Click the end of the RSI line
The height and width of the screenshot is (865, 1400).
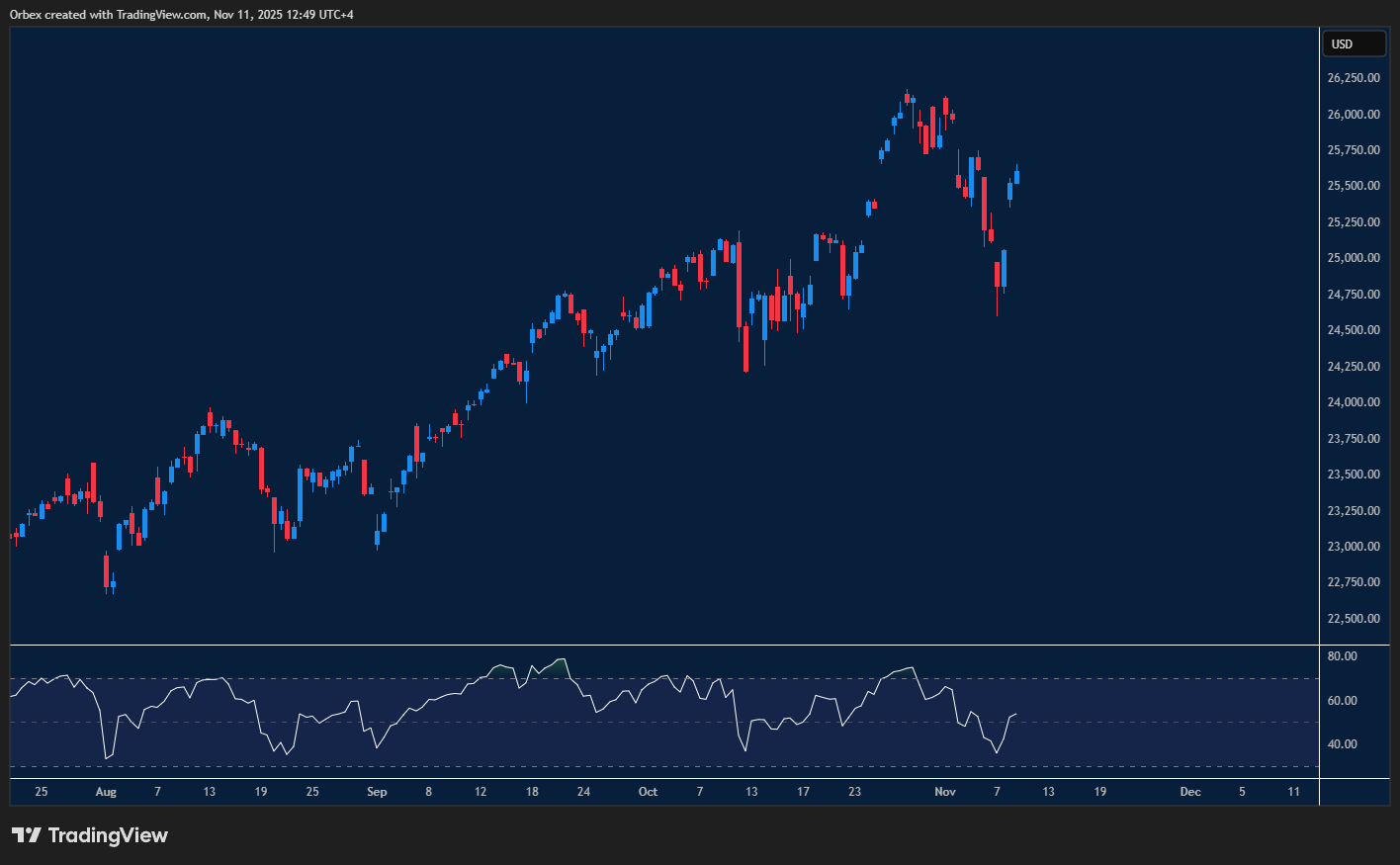pyautogui.click(x=1015, y=714)
